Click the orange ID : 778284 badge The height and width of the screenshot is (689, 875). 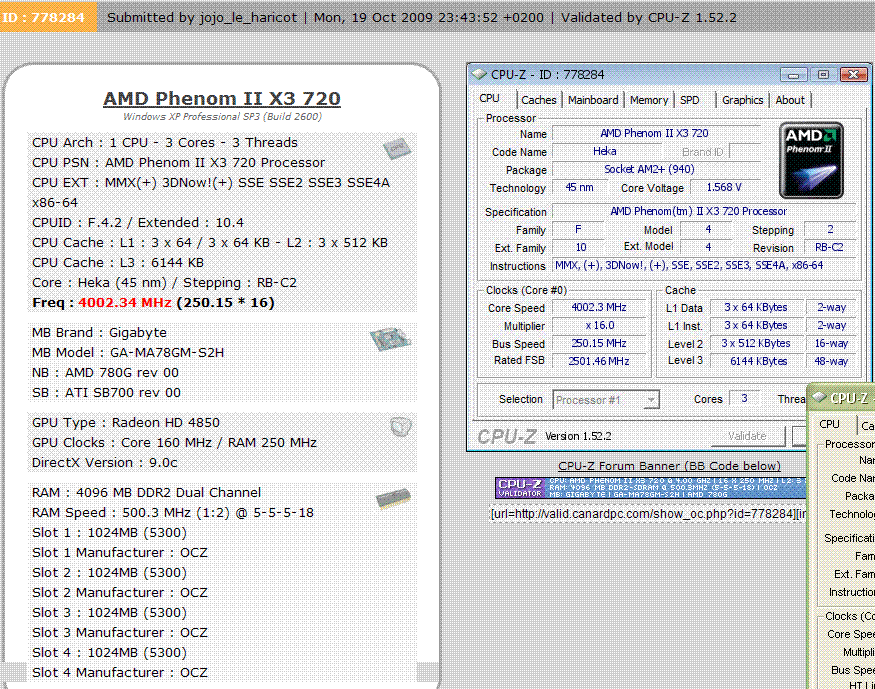(48, 17)
